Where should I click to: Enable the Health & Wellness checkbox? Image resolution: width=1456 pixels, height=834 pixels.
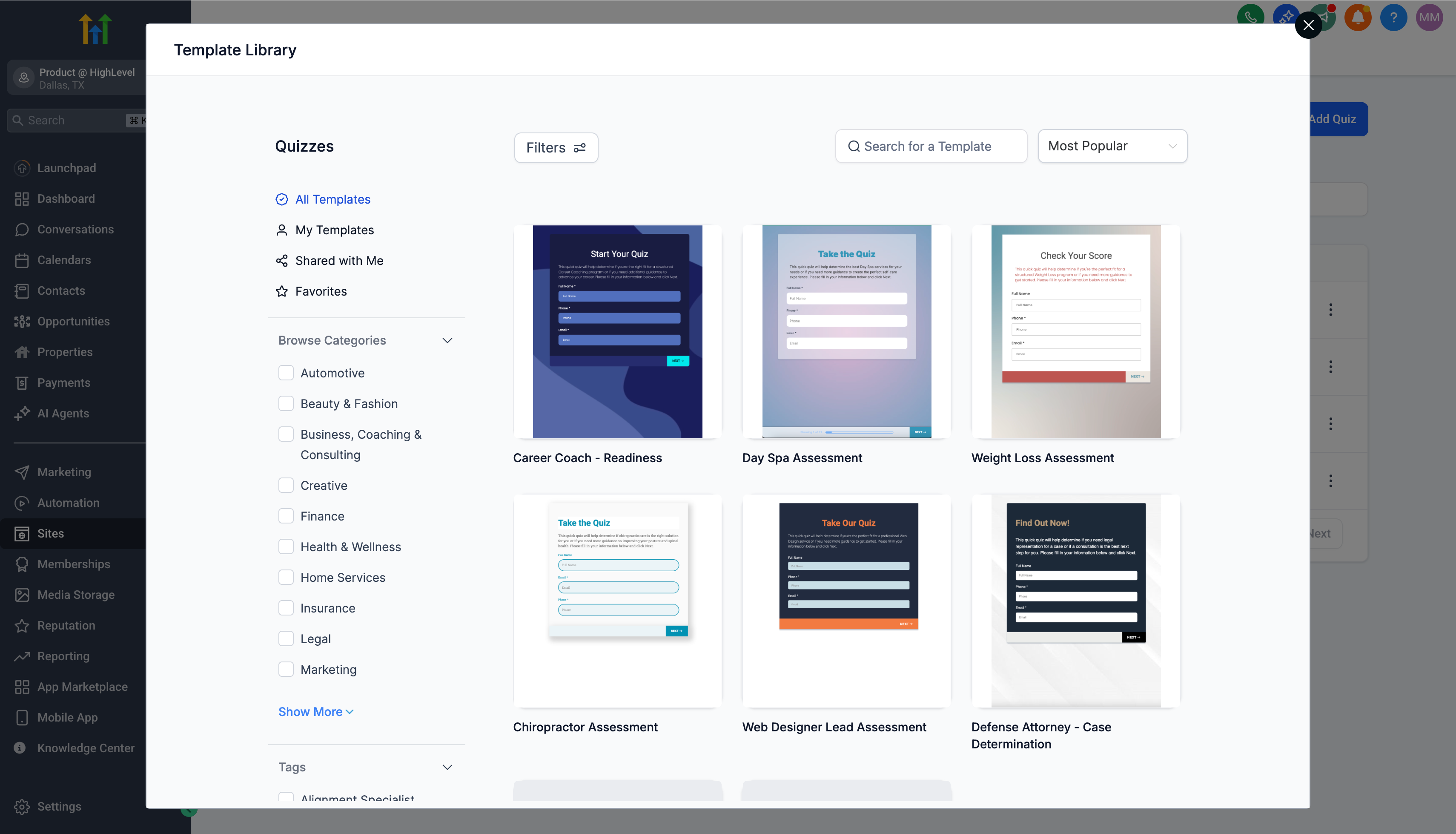tap(286, 546)
